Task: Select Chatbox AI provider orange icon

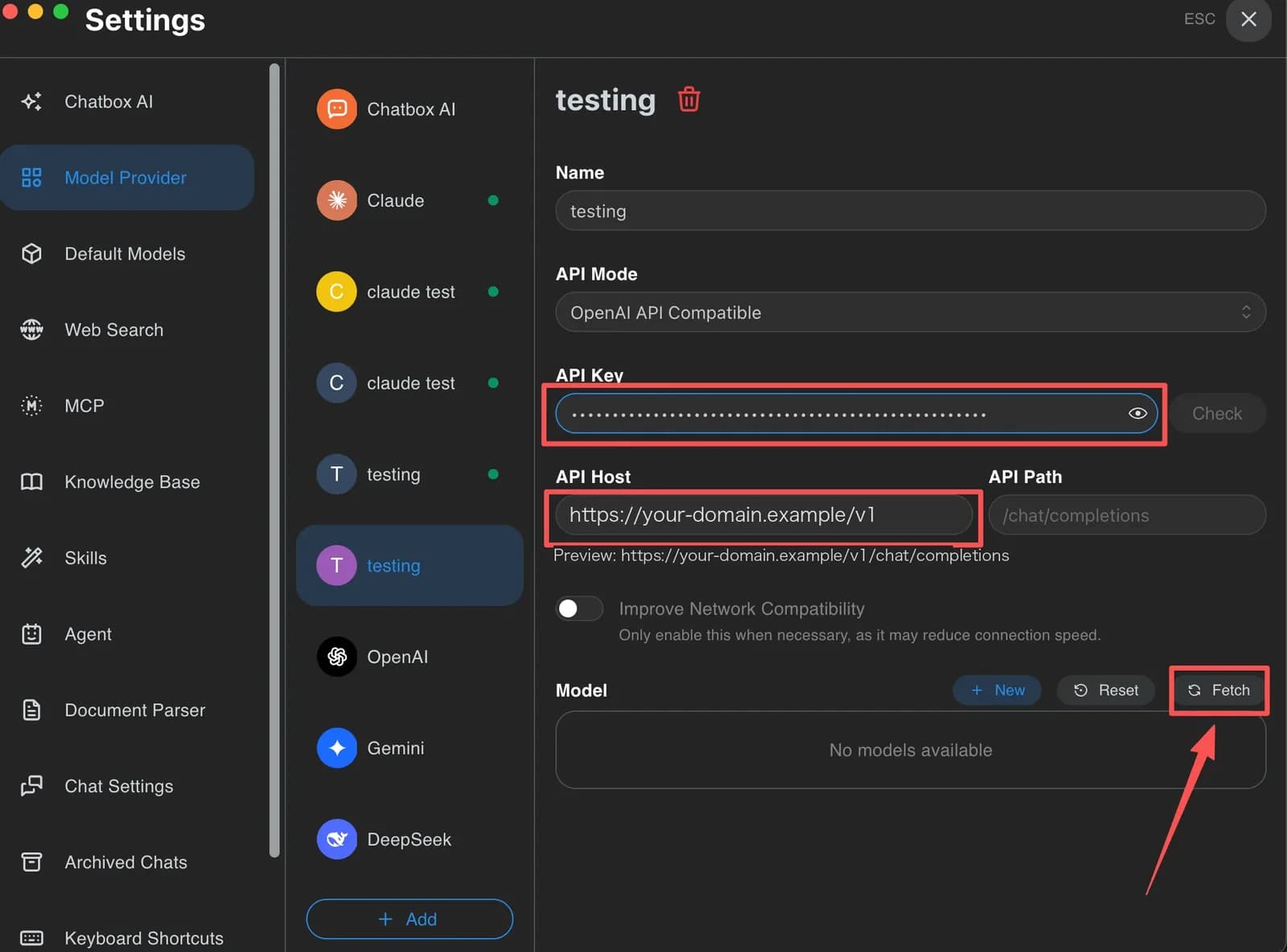Action: [x=336, y=109]
